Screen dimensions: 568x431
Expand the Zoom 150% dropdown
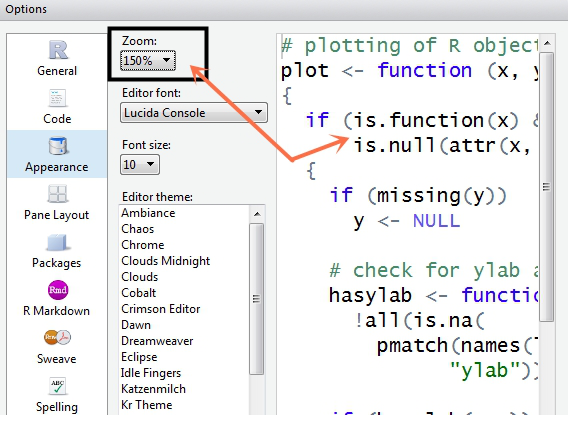148,60
